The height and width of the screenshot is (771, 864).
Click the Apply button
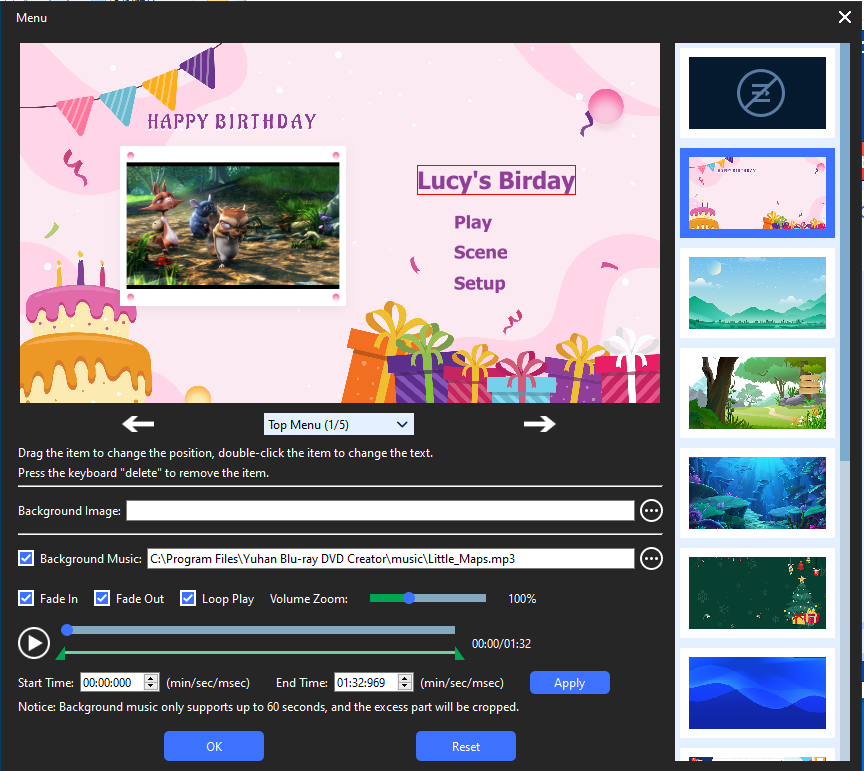tap(569, 683)
